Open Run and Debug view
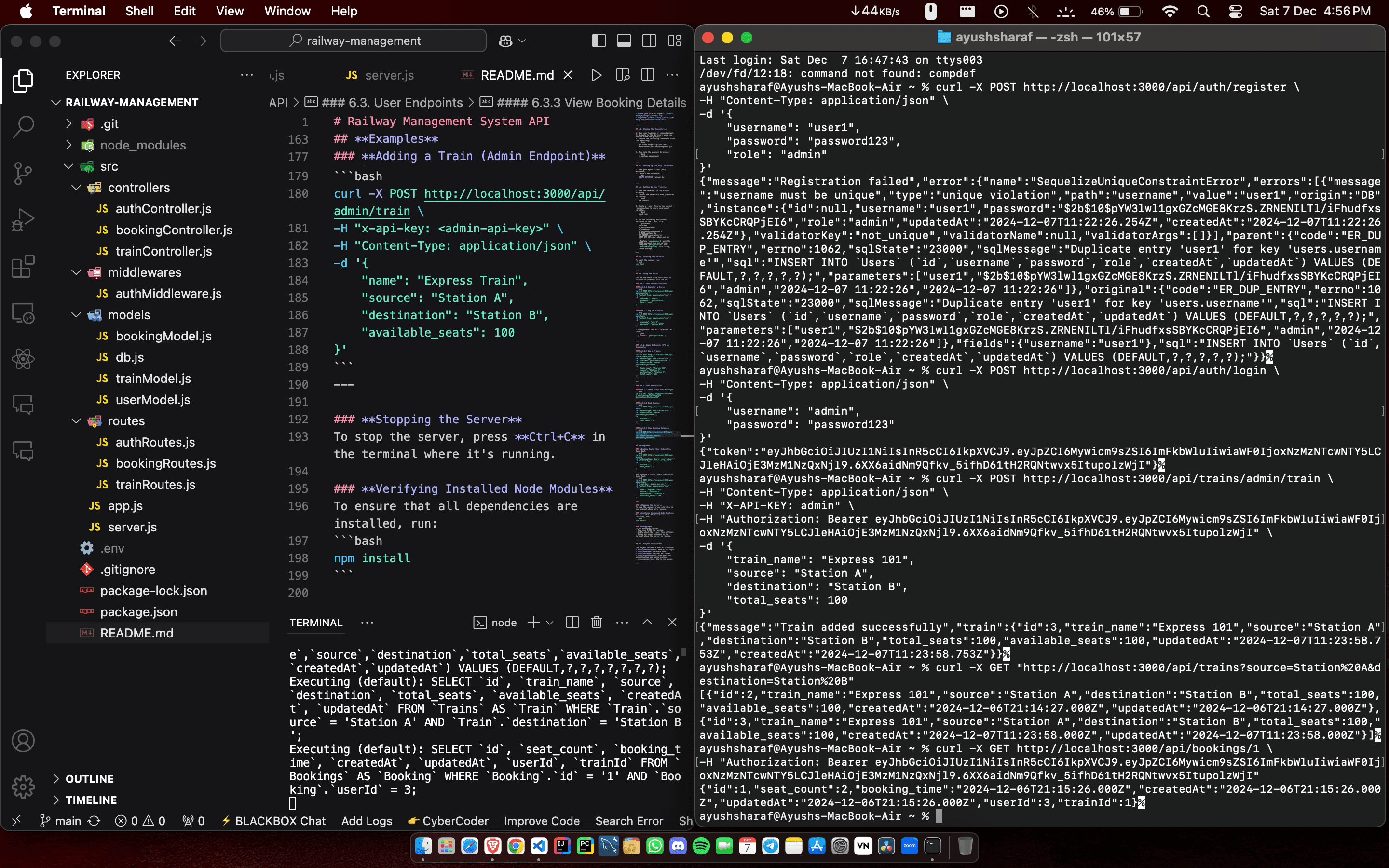 (23, 220)
